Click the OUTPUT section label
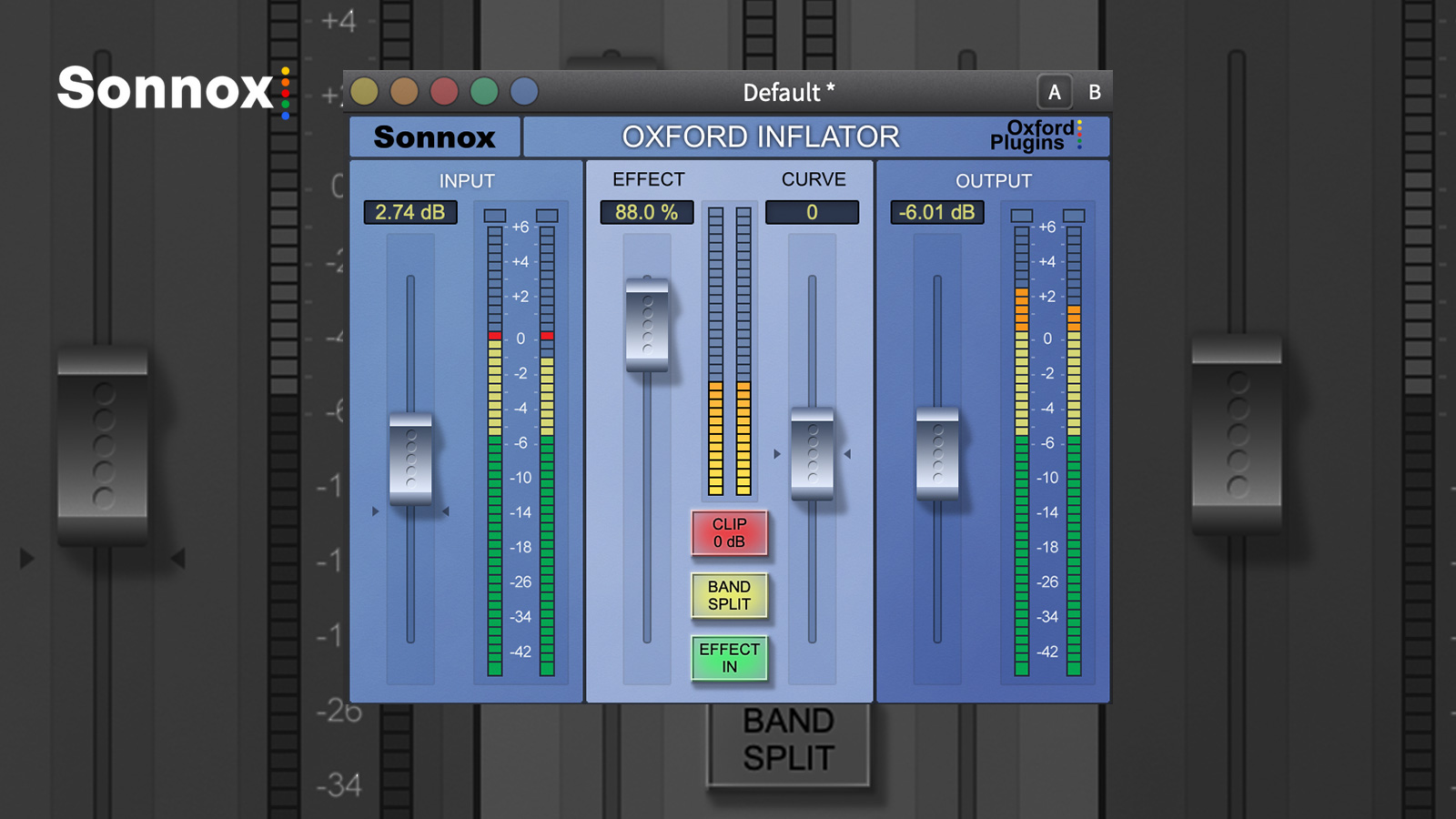Screen dimensions: 1456x819 pyautogui.click(x=994, y=181)
